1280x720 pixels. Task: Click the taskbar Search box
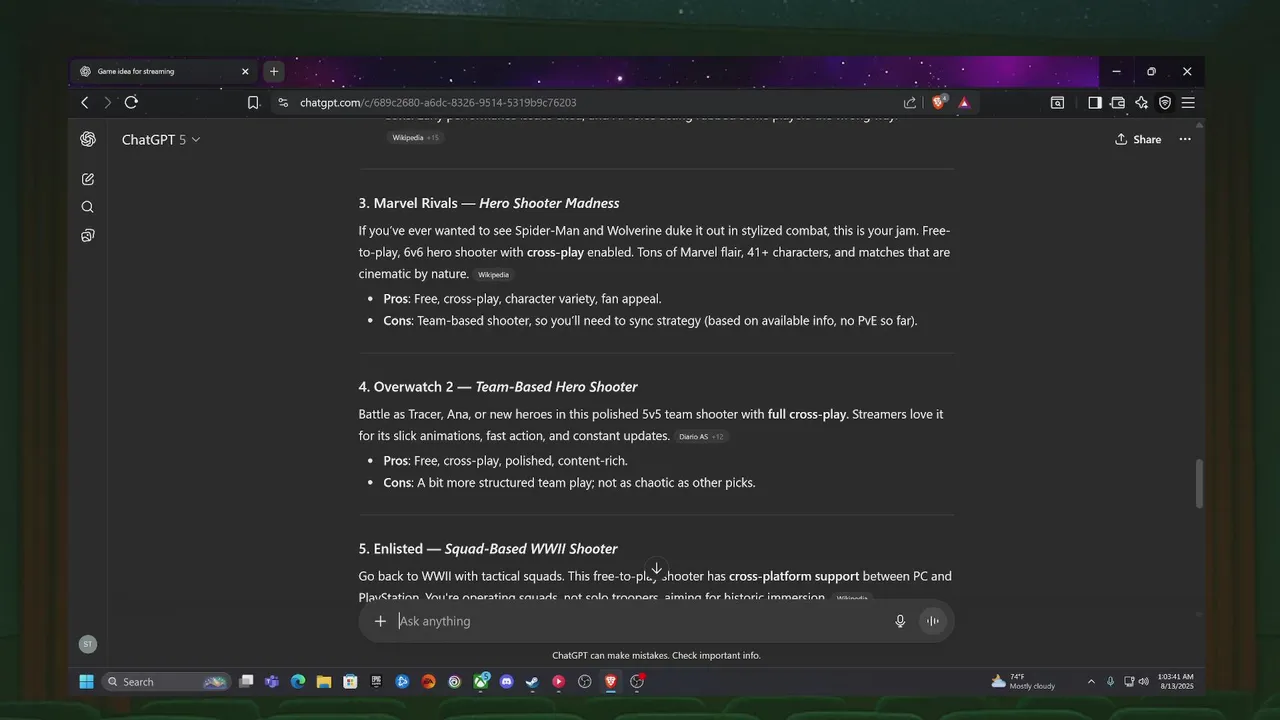coord(166,682)
